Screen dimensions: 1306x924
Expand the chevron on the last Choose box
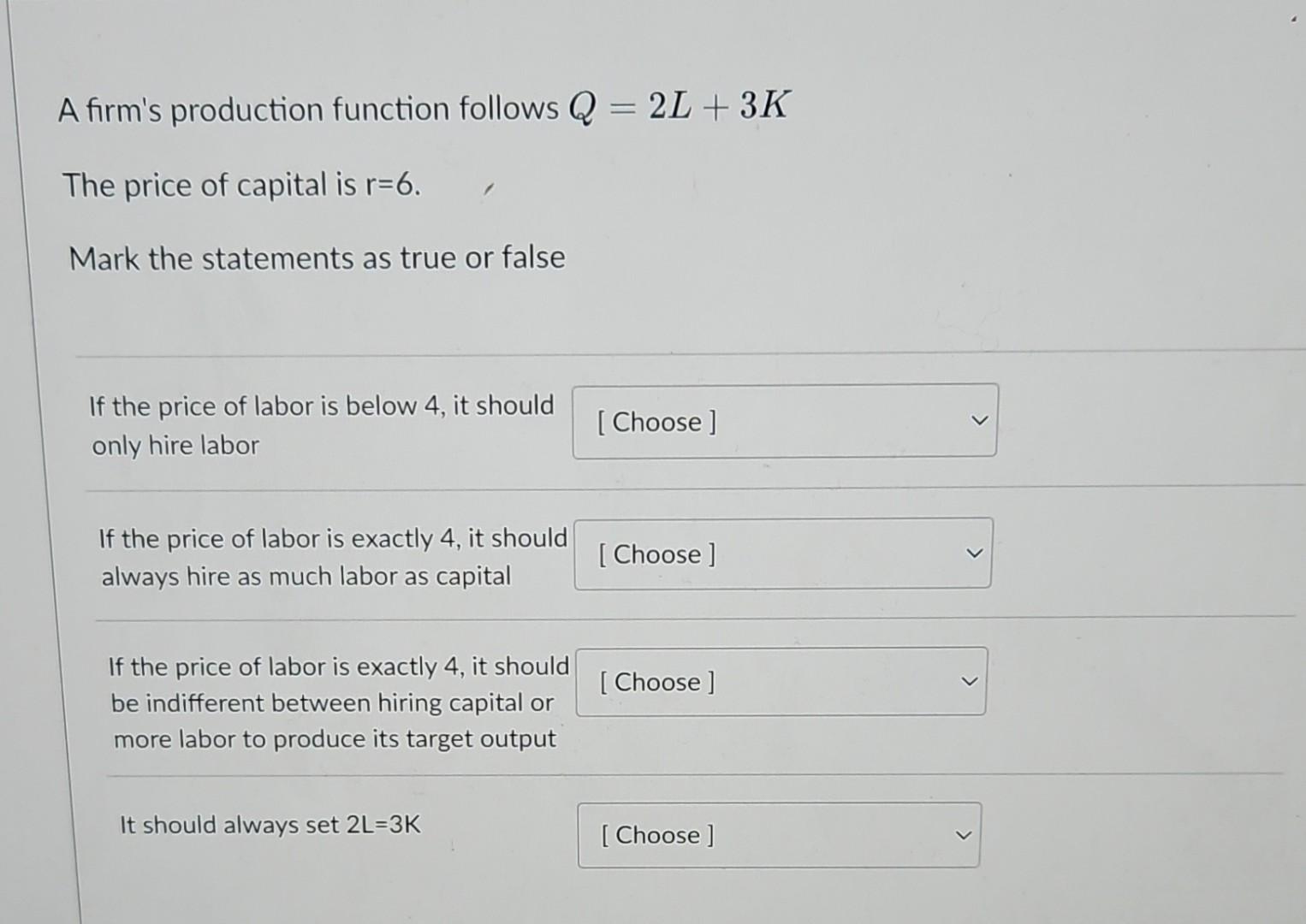pos(964,833)
